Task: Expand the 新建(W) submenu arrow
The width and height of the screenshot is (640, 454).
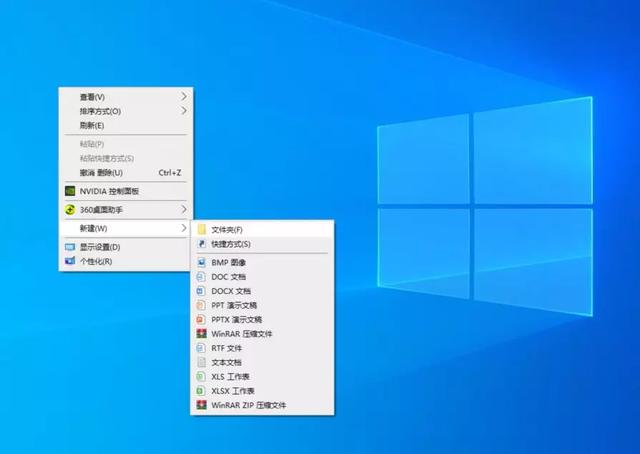Action: (x=184, y=229)
